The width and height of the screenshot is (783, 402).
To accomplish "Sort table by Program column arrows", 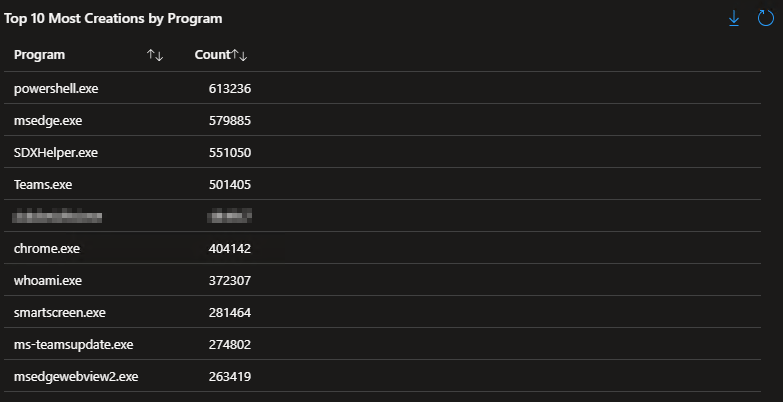I will (155, 55).
